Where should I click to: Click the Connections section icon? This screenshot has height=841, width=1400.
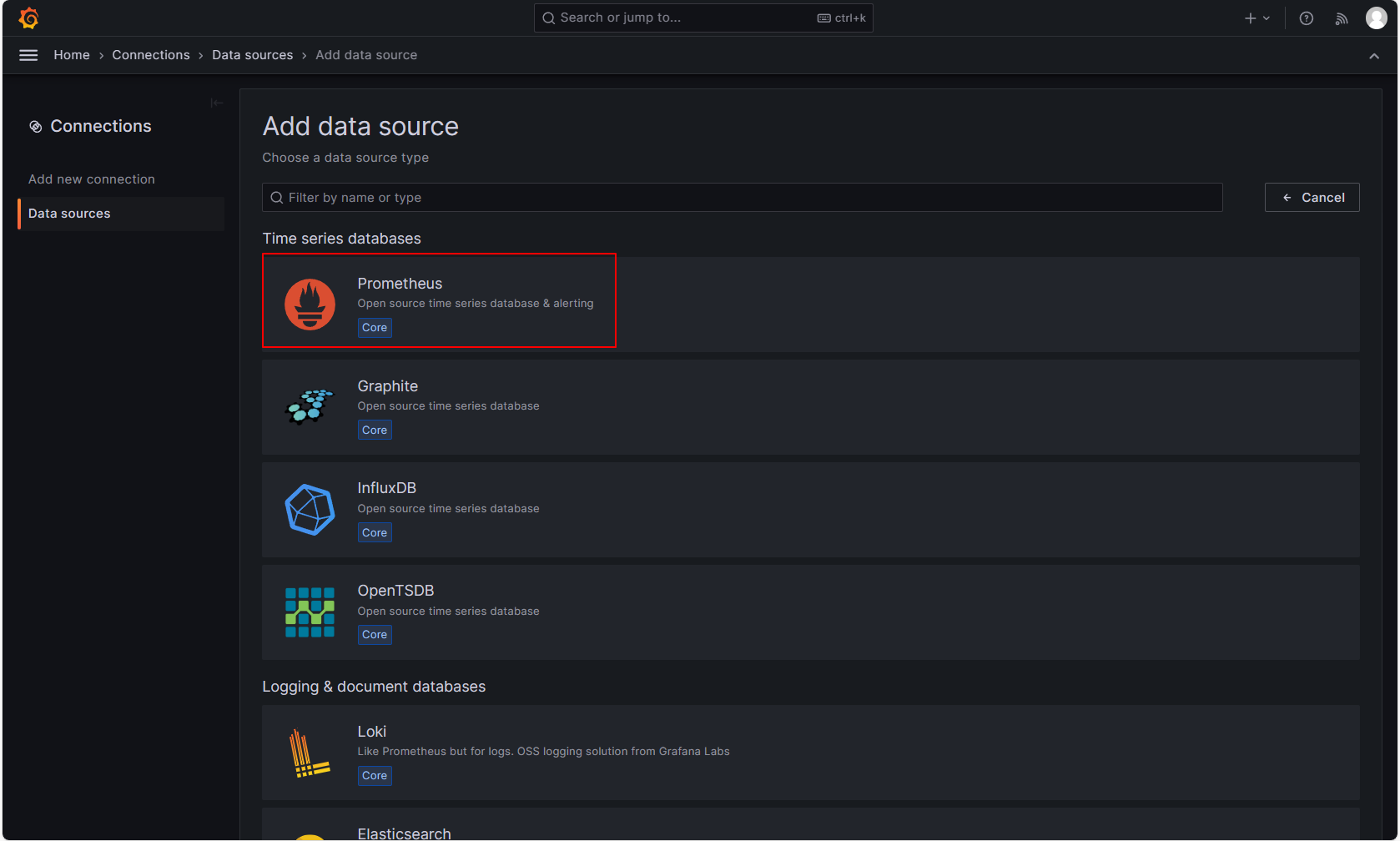click(x=36, y=127)
